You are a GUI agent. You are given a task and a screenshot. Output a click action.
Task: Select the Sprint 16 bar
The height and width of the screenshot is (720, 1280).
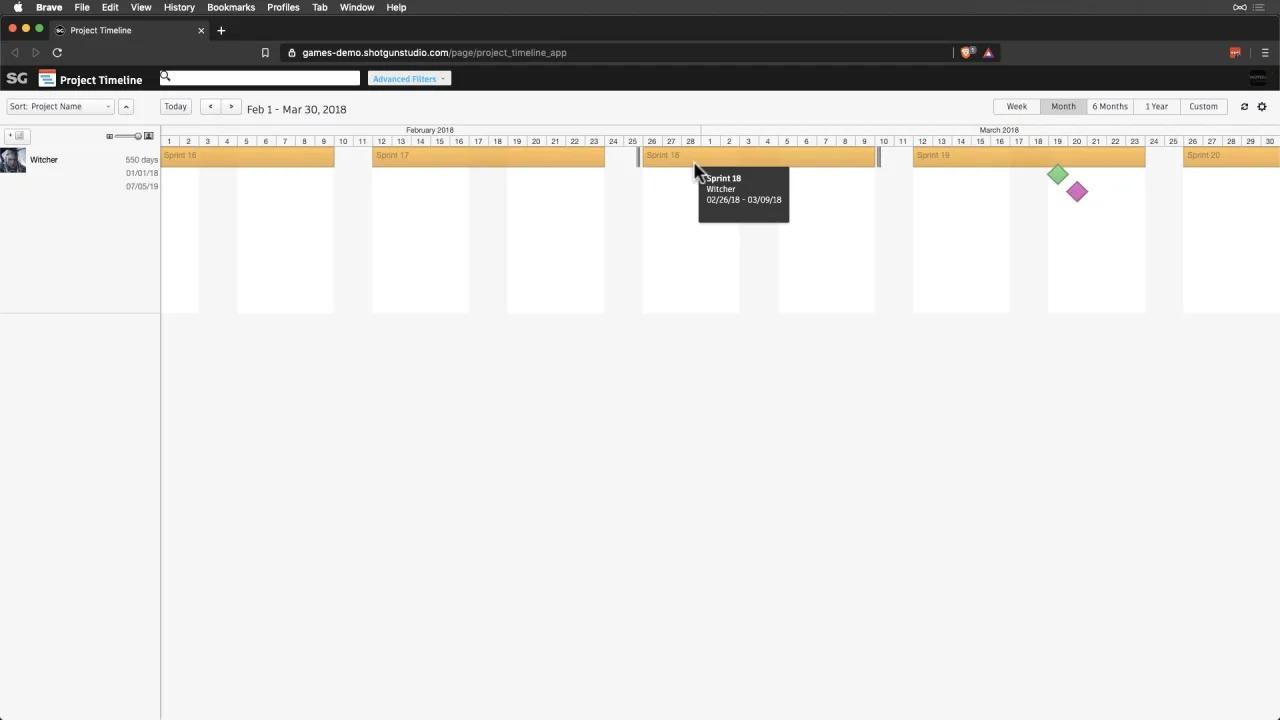click(x=247, y=155)
